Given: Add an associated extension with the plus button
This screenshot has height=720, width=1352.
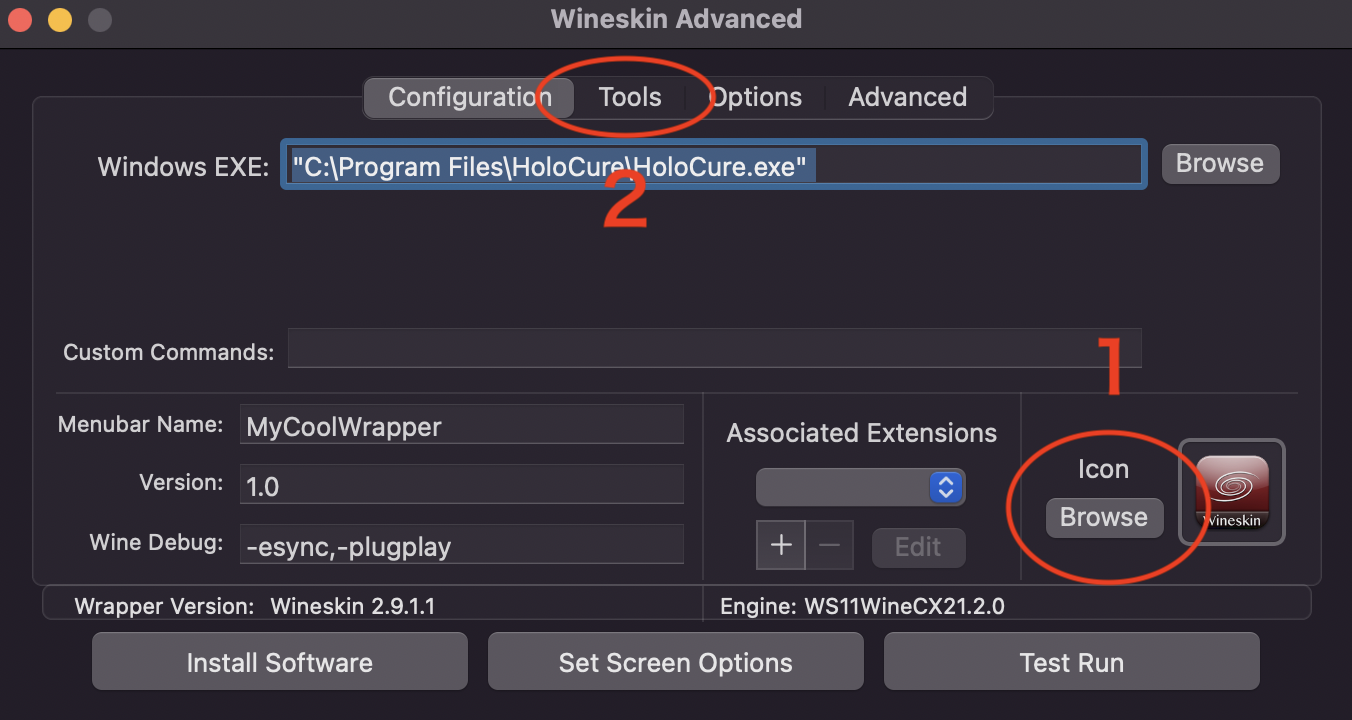Looking at the screenshot, I should click(781, 545).
